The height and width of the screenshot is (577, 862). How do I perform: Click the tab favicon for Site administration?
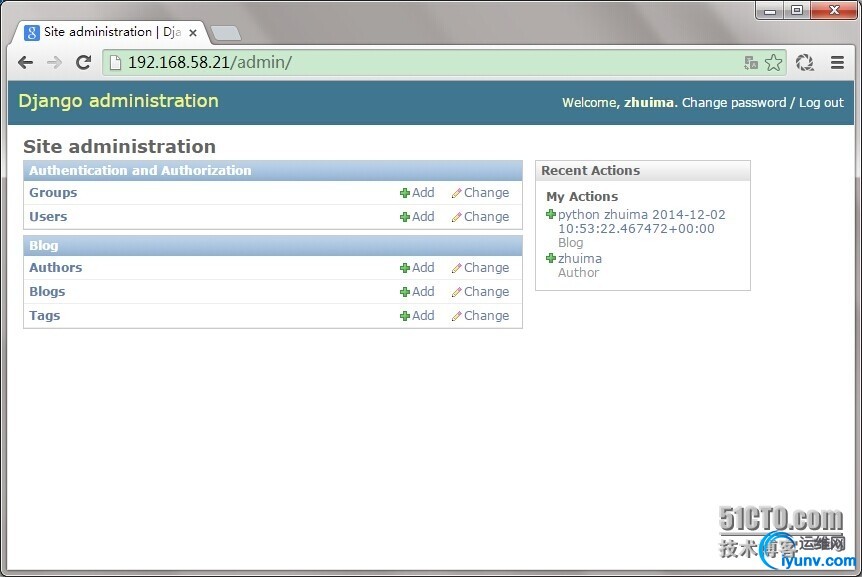[32, 32]
